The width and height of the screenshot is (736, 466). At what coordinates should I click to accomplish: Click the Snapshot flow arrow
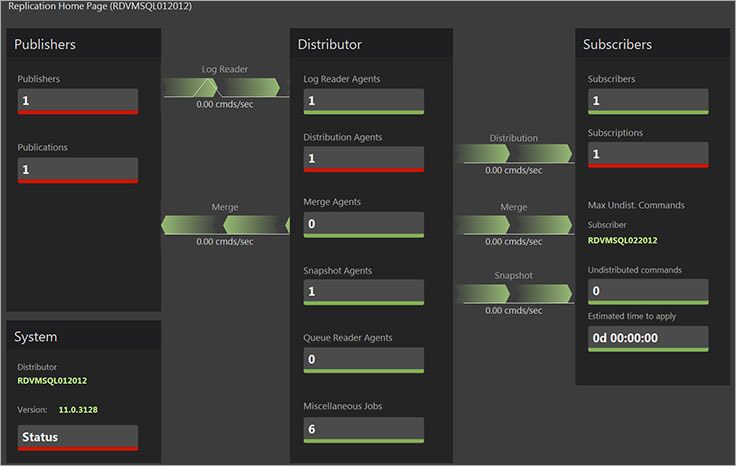(514, 293)
